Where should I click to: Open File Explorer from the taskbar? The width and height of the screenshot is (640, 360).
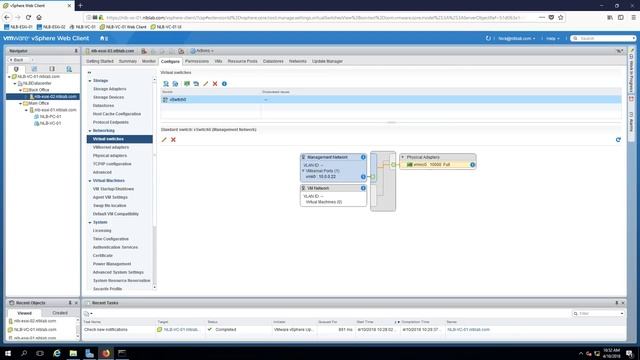73,353
